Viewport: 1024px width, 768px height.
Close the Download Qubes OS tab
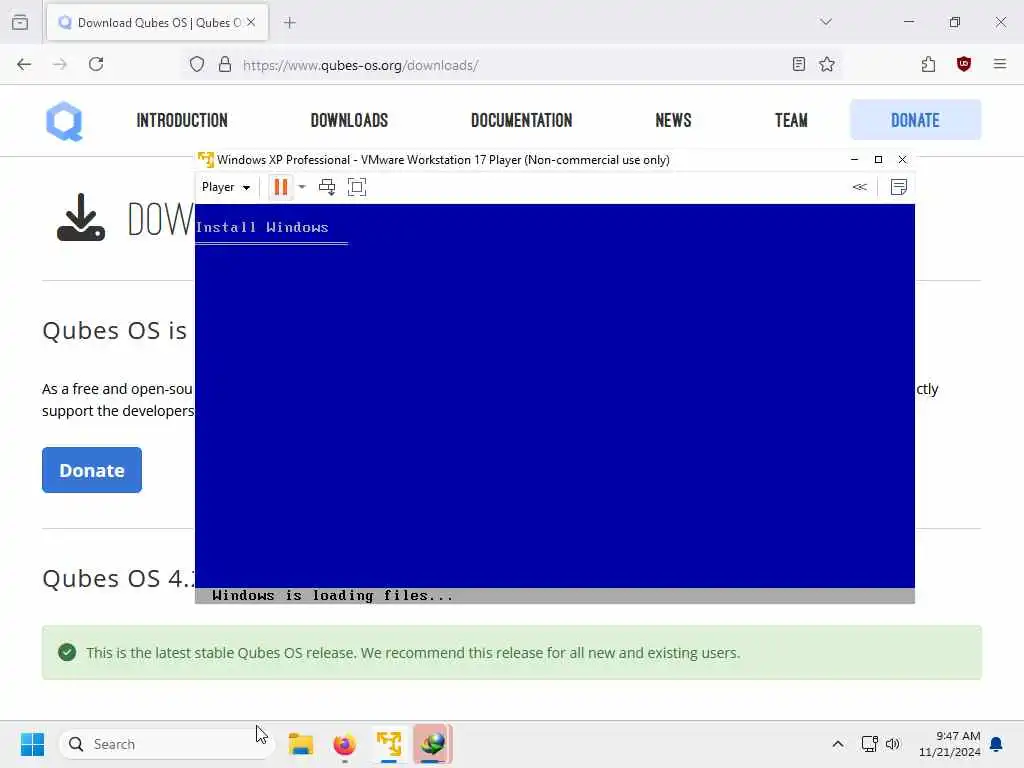[x=251, y=22]
